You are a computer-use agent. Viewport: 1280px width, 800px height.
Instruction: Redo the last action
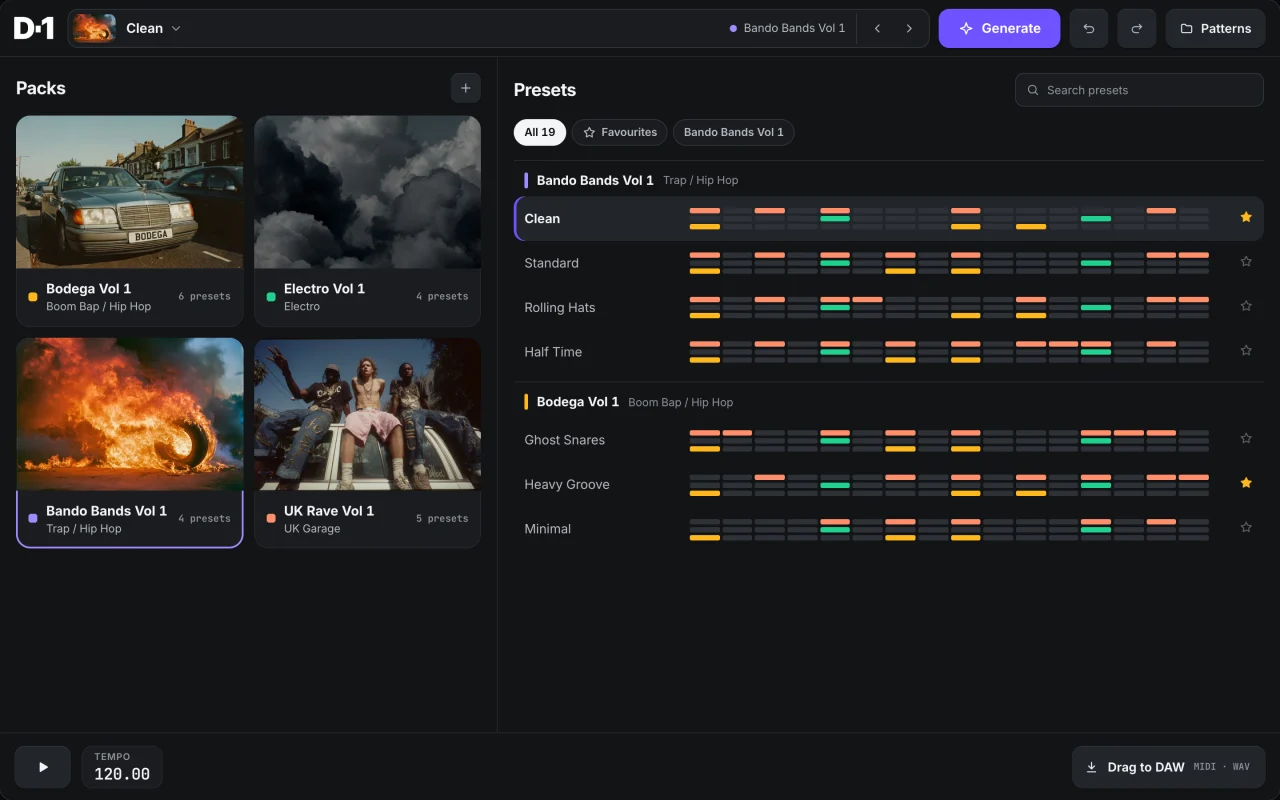(1137, 28)
